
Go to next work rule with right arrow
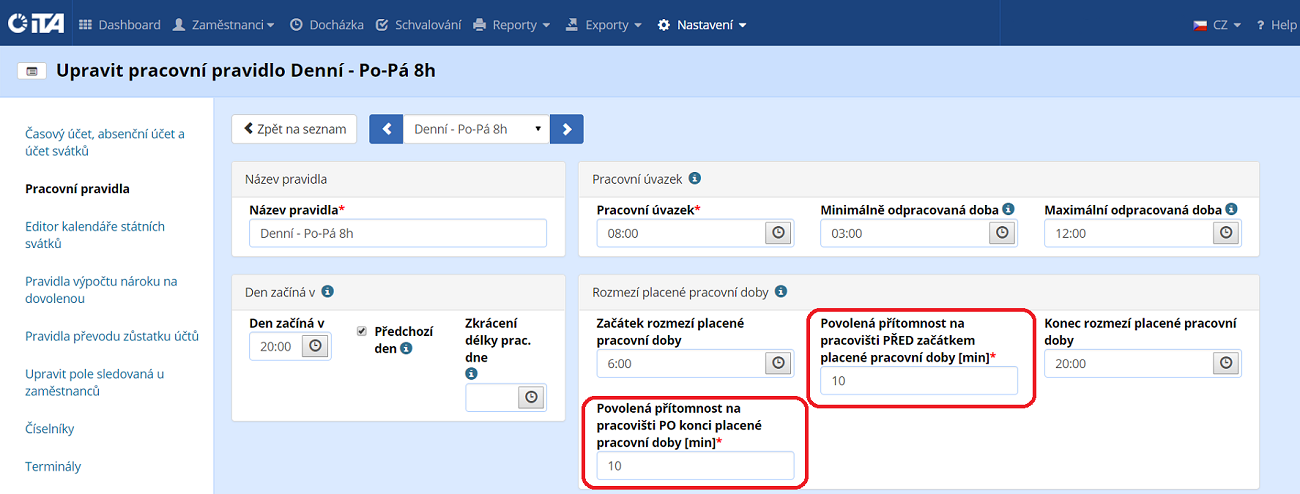(567, 129)
